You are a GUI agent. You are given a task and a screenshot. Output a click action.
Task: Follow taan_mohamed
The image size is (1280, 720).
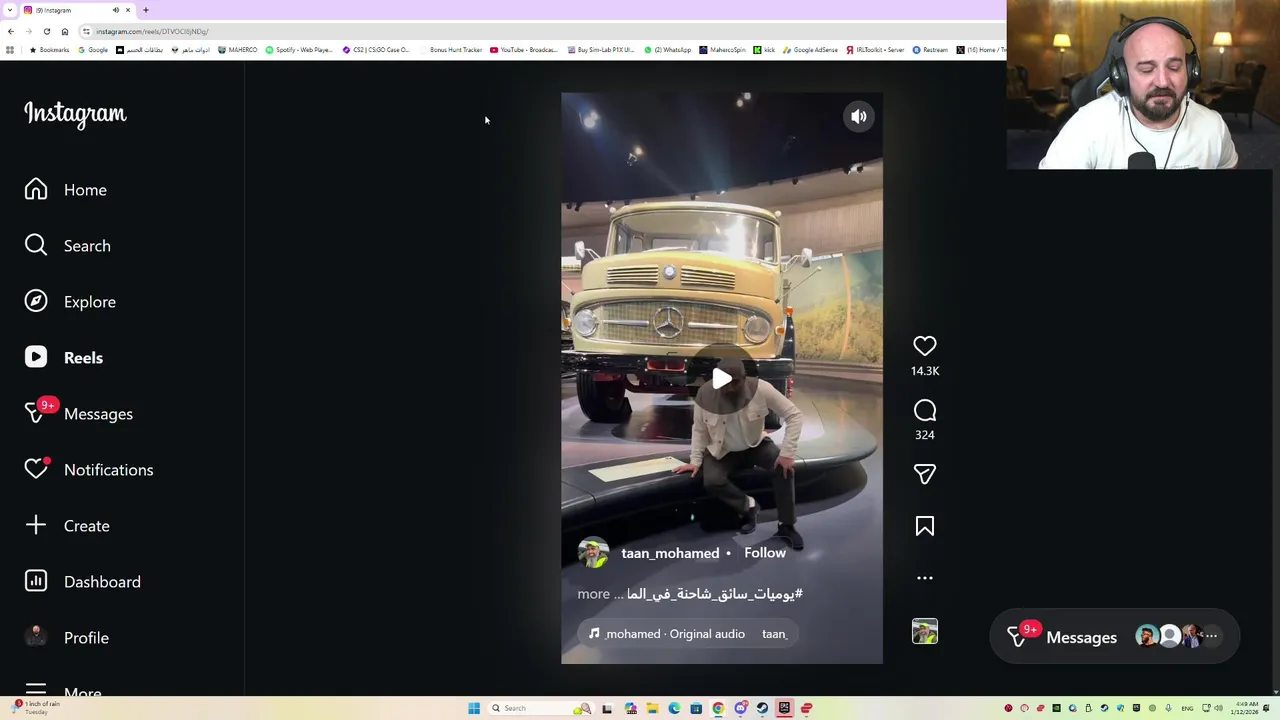click(x=765, y=553)
